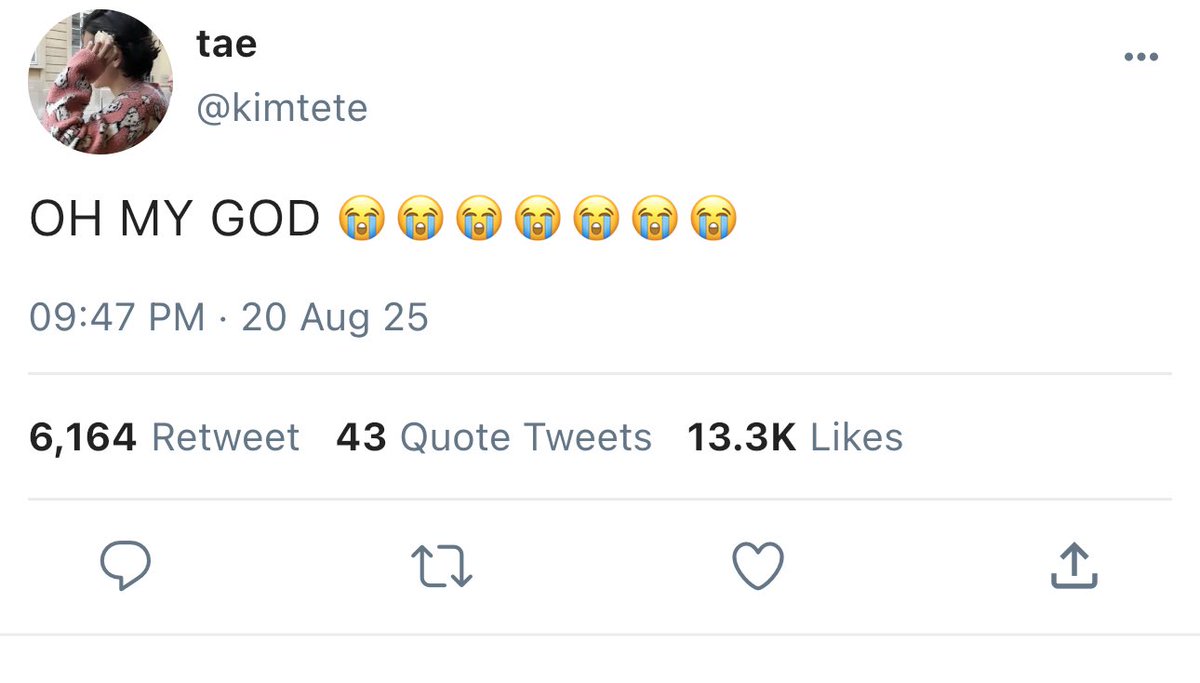Retweet using the arrows icon

click(442, 567)
